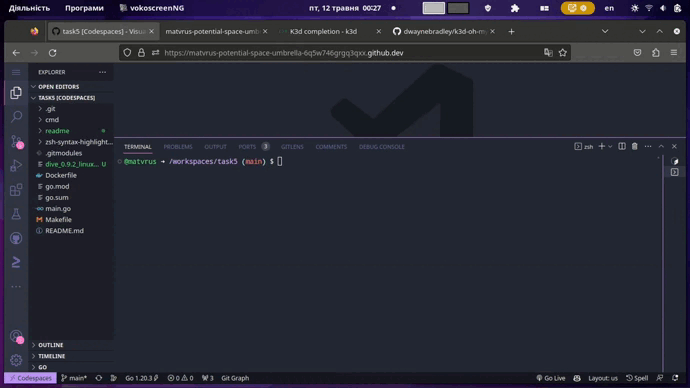Open the main.go file
The width and height of the screenshot is (690, 388).
click(58, 209)
